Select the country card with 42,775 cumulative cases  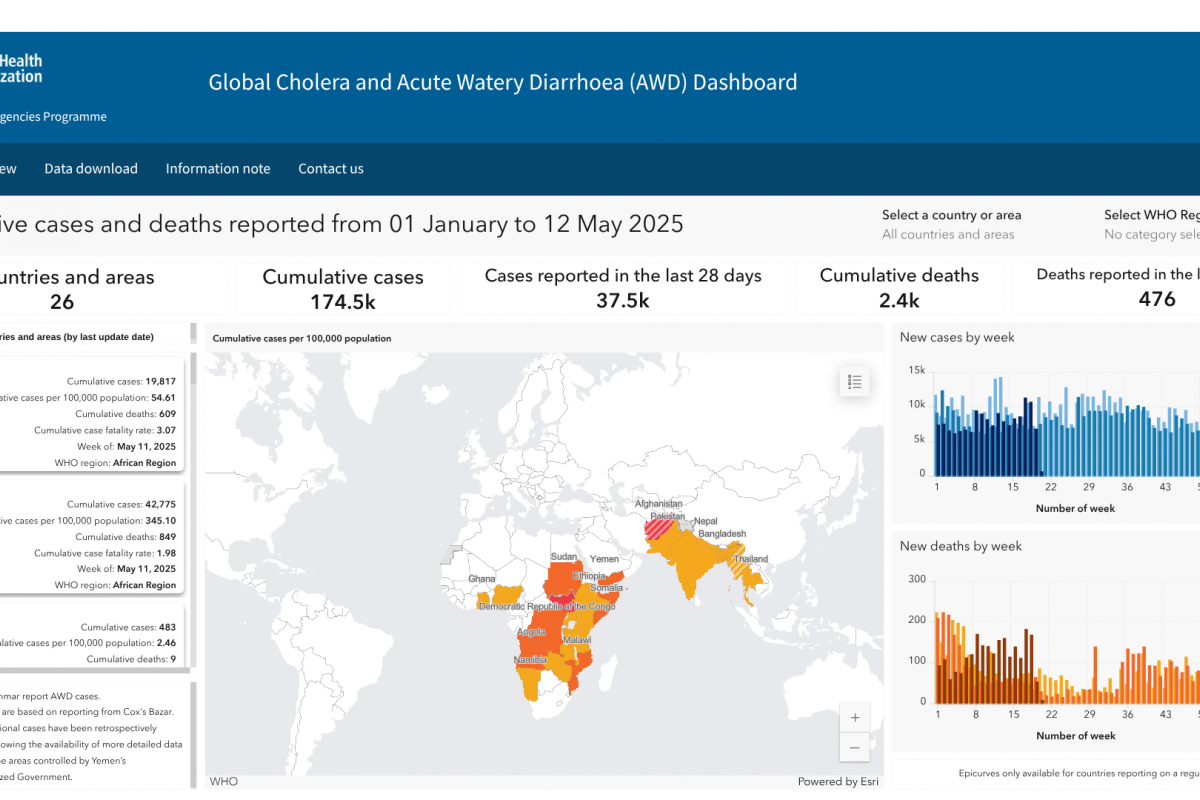(x=95, y=536)
